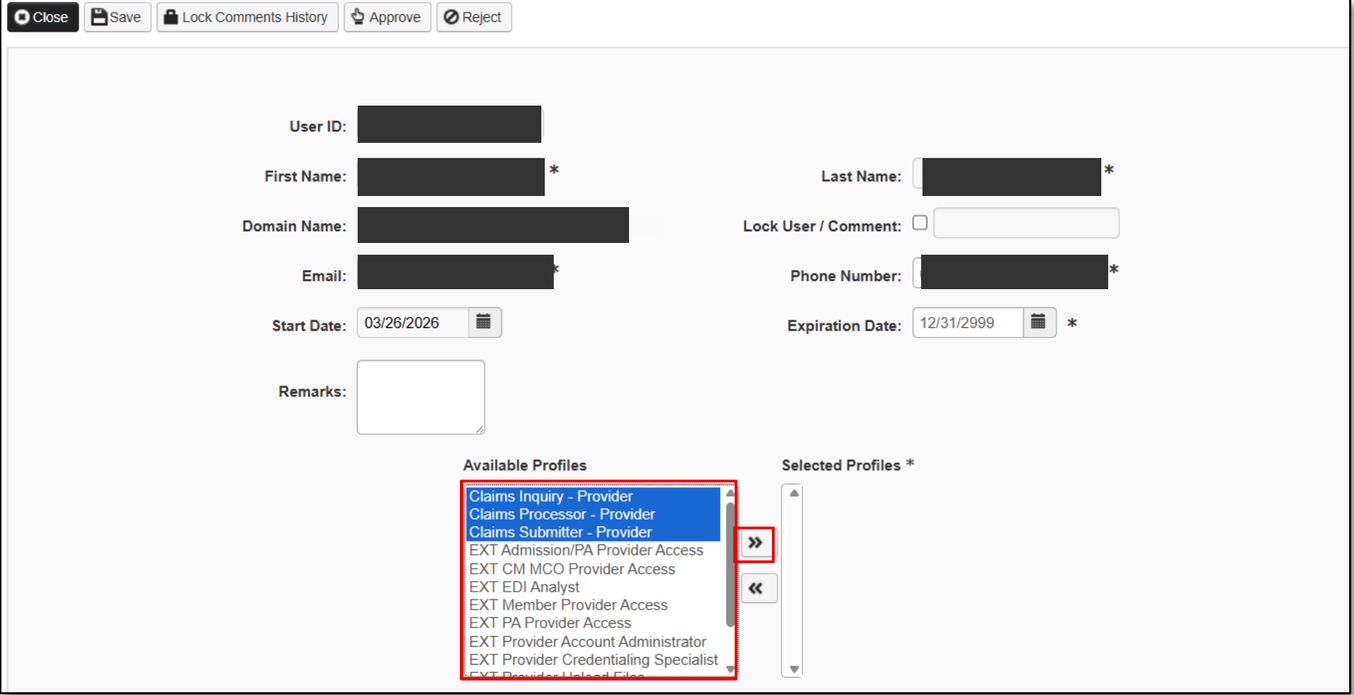Image resolution: width=1354 pixels, height=695 pixels.
Task: Save the user record
Action: 117,17
